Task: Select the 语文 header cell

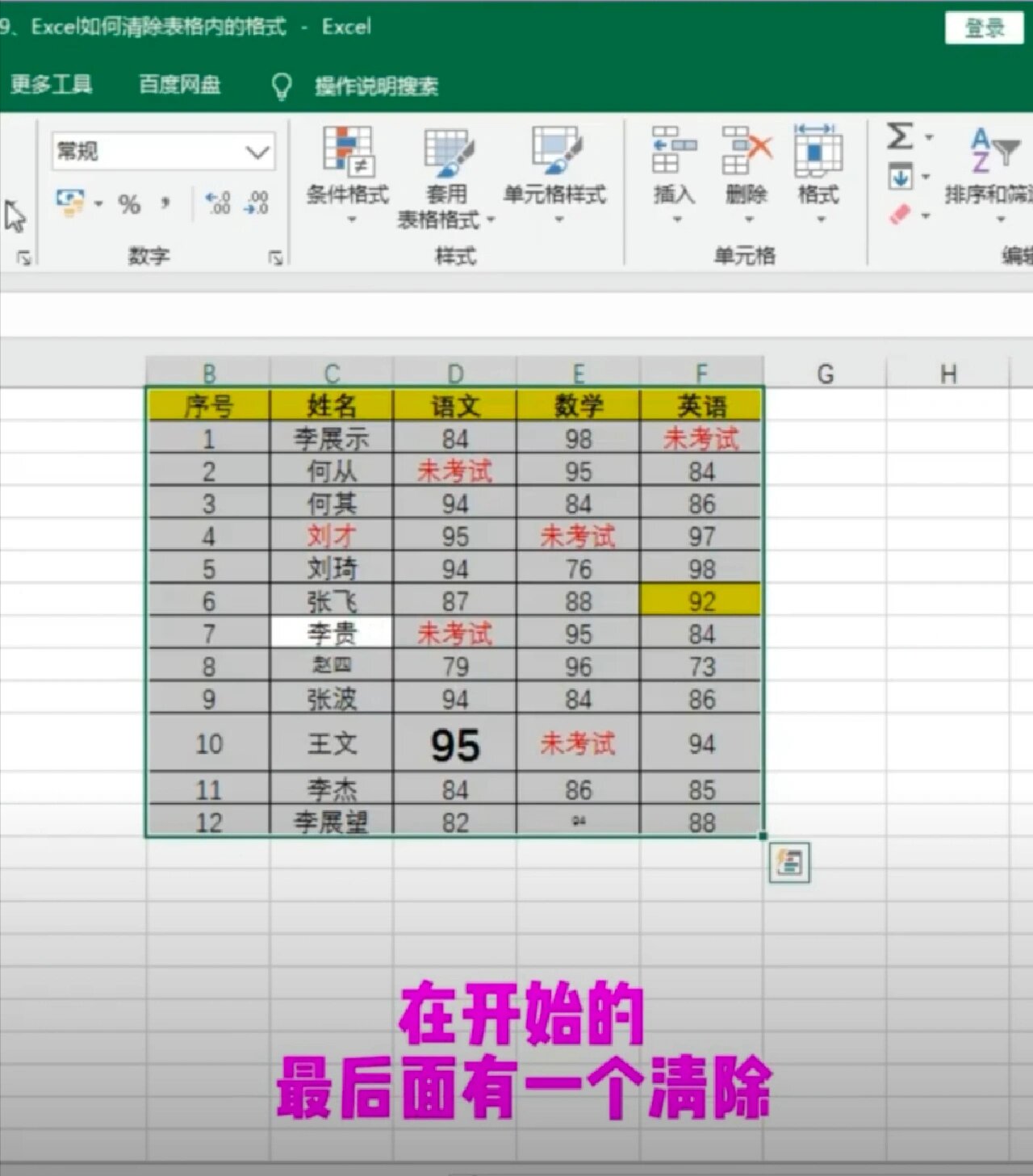Action: 455,405
